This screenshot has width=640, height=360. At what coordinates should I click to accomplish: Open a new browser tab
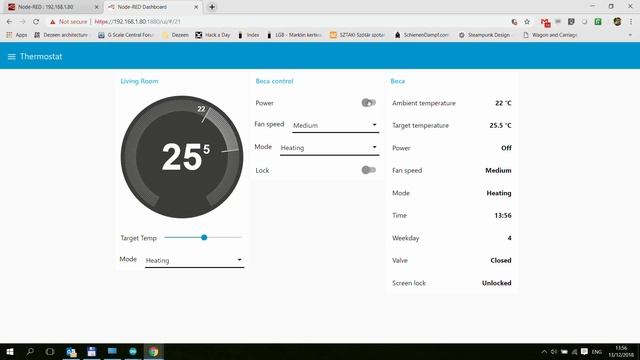pos(212,7)
